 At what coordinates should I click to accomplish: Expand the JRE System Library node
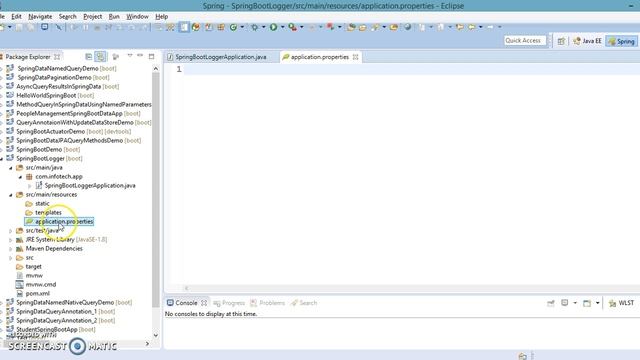tap(11, 240)
